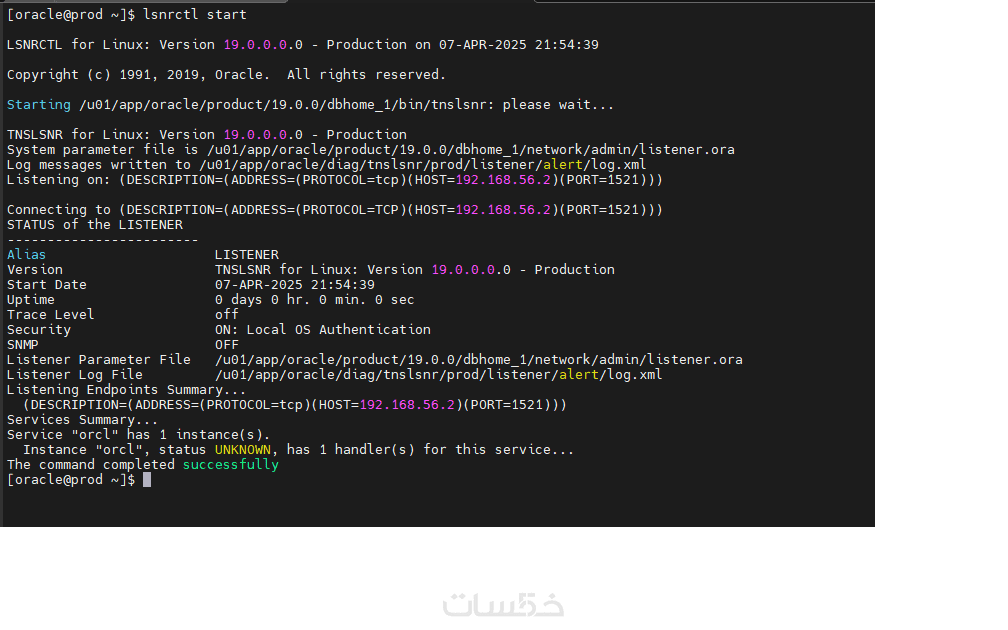Click the 'Trace Level' label
1008x630 pixels.
[x=50, y=315]
